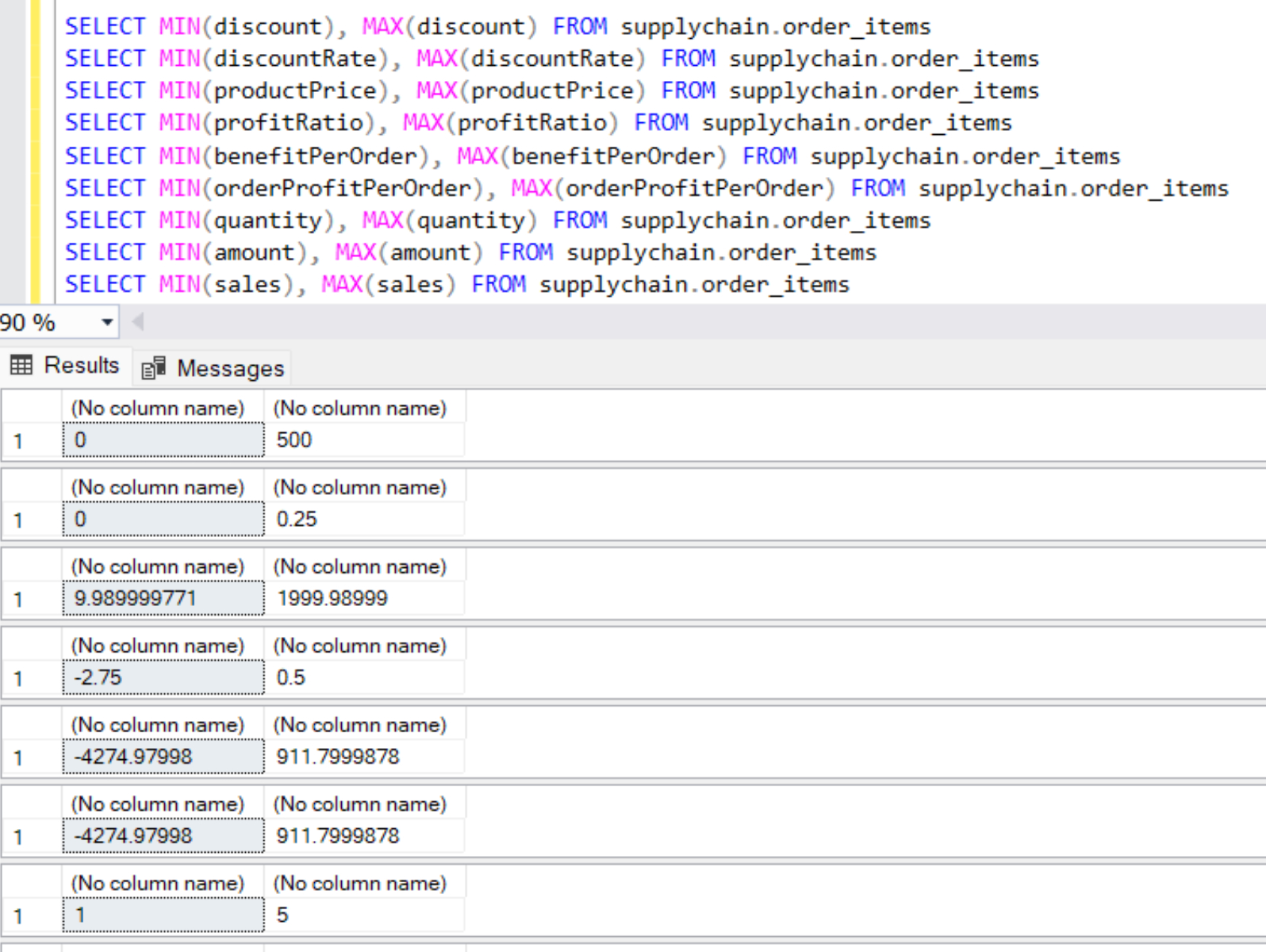Image resolution: width=1266 pixels, height=952 pixels.
Task: Click the benefitPerOrder query line
Action: pyautogui.click(x=592, y=156)
